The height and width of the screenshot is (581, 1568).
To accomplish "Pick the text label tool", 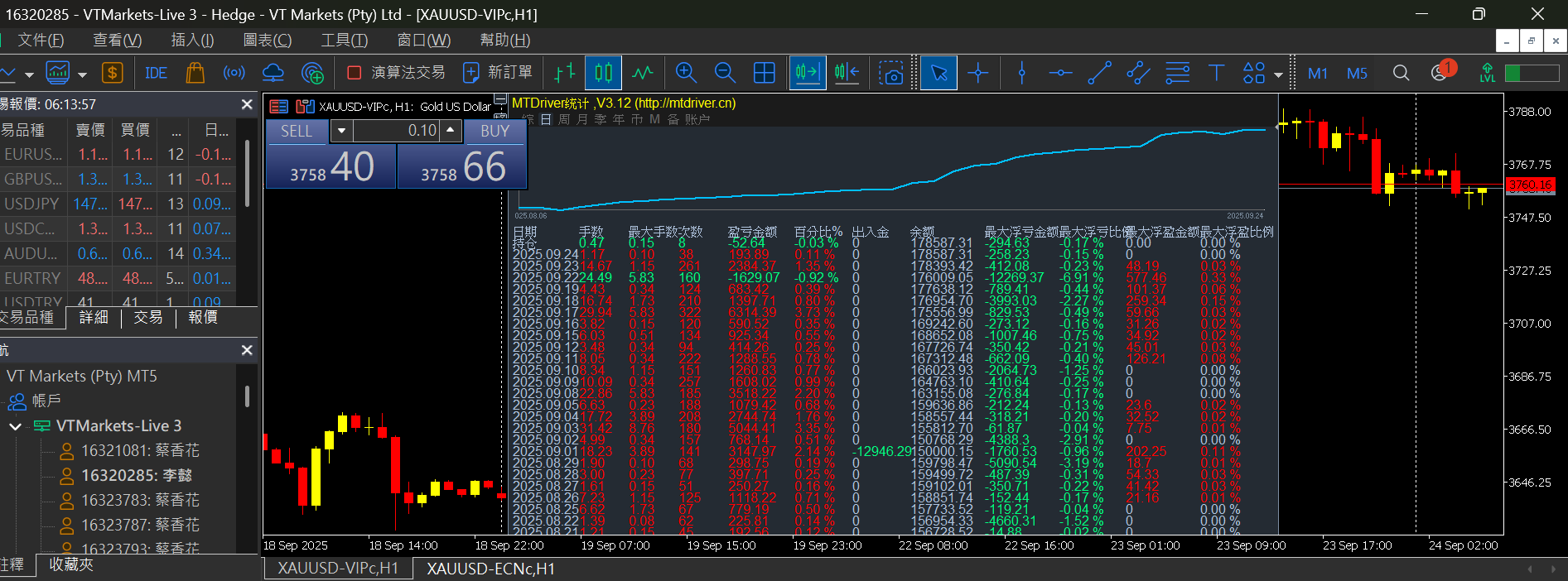I will coord(1216,73).
